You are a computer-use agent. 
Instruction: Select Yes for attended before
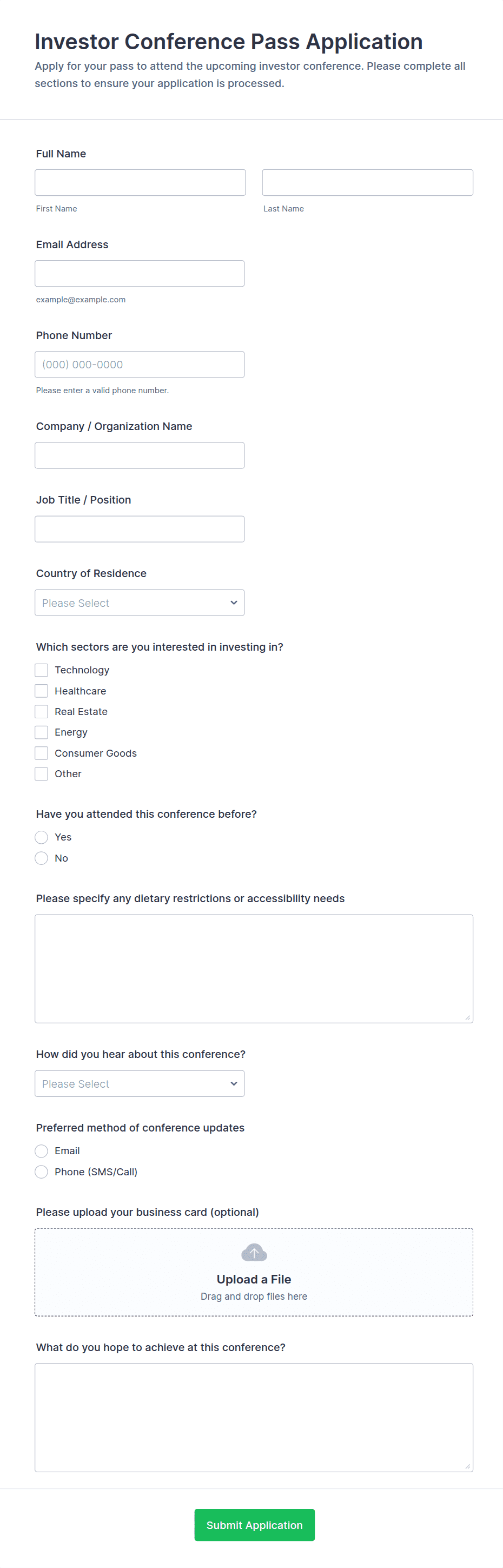point(42,838)
